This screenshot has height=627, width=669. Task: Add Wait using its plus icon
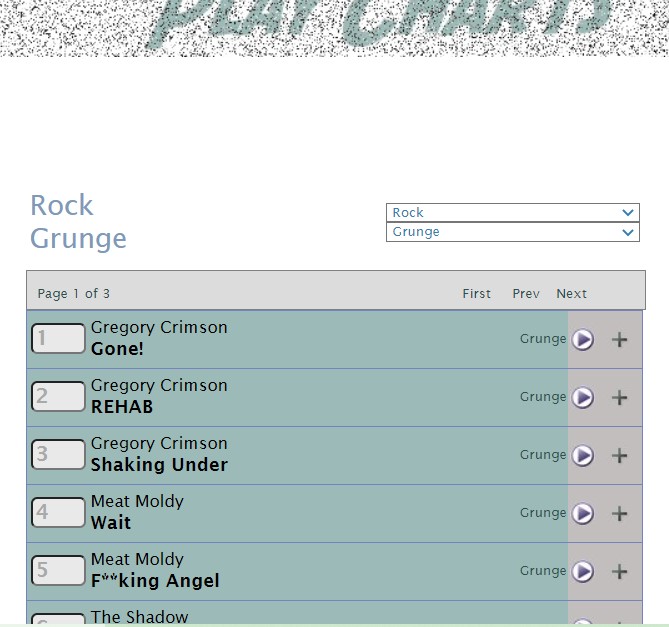click(x=620, y=514)
